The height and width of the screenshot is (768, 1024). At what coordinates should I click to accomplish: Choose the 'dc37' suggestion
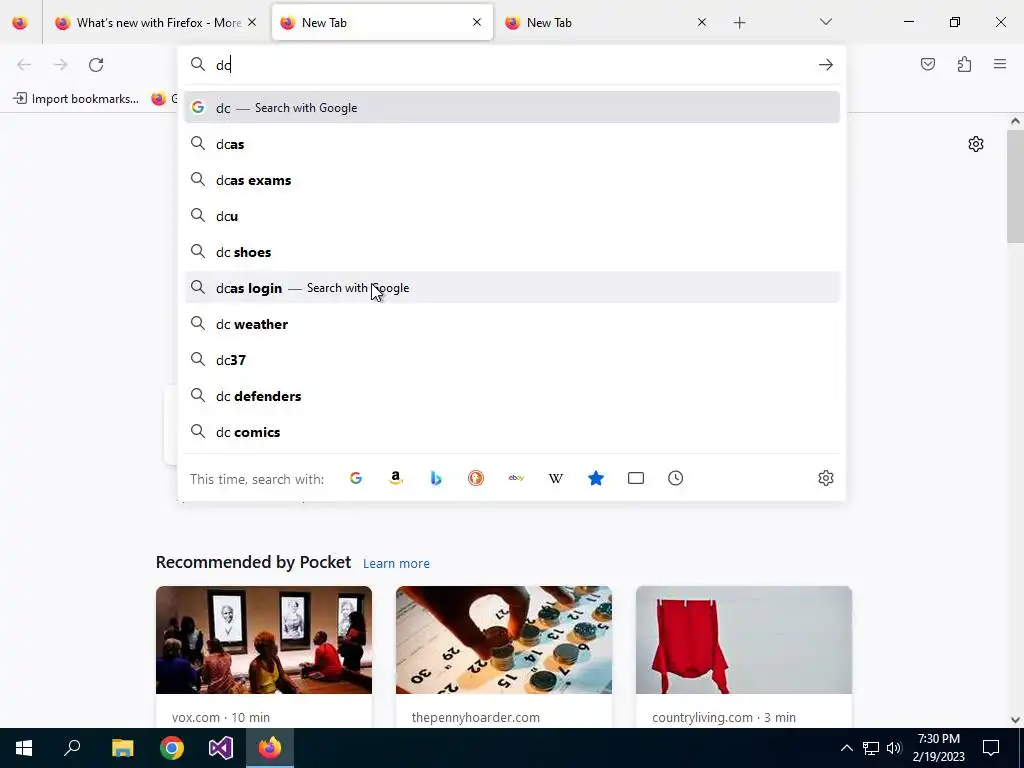click(511, 360)
